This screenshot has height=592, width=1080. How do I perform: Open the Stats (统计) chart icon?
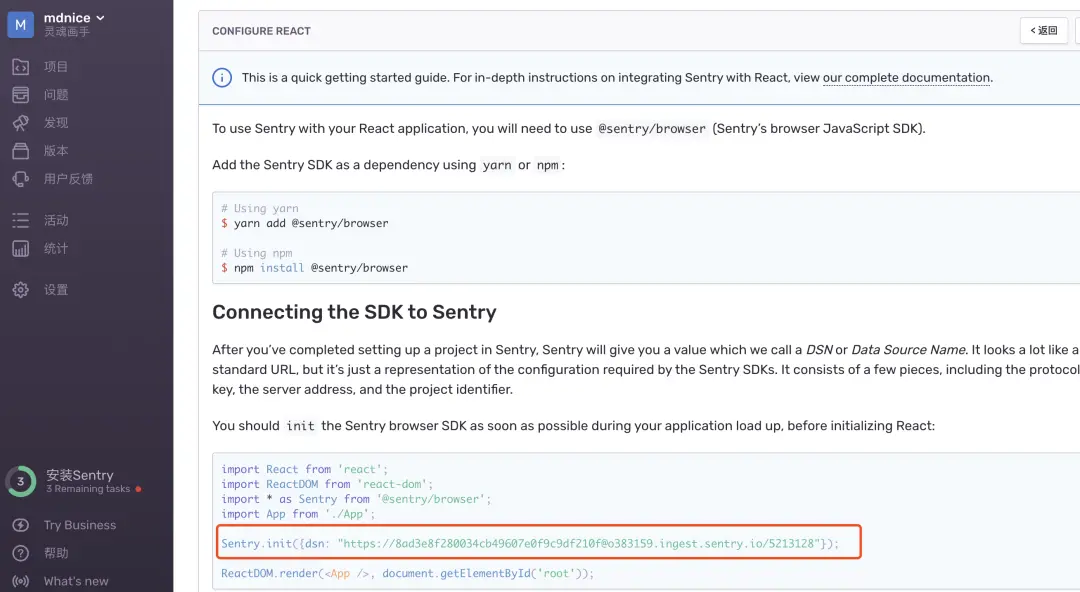tap(20, 248)
